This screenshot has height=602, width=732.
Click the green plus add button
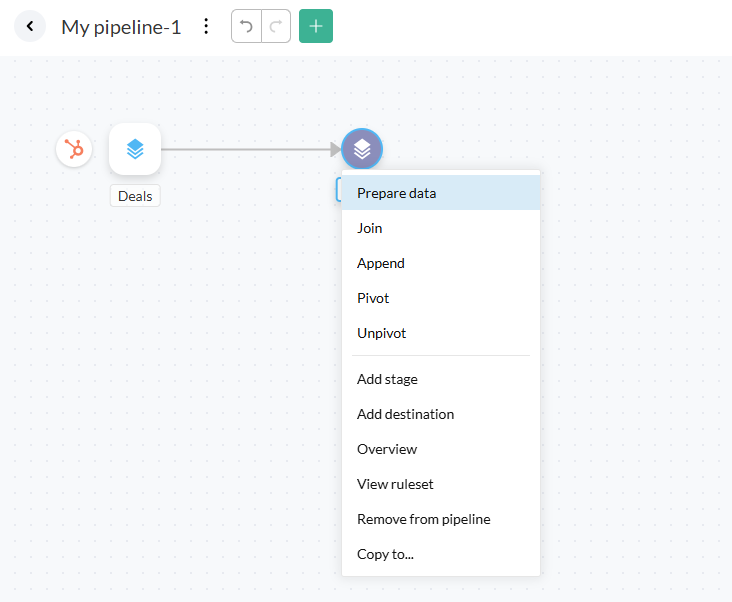tap(316, 26)
